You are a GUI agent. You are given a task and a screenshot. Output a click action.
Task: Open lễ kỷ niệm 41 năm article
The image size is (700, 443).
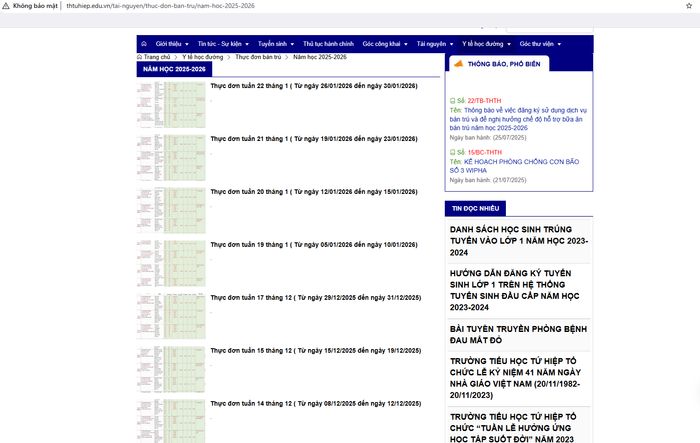[515, 378]
